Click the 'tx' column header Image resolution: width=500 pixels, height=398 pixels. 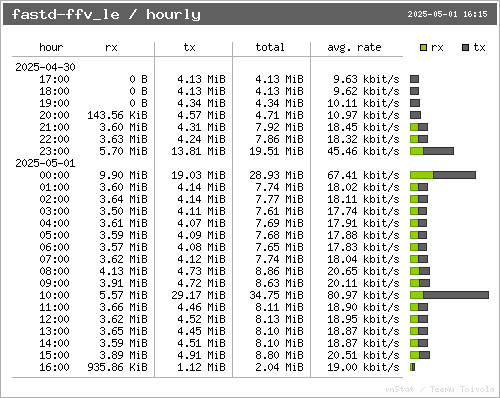coord(189,47)
